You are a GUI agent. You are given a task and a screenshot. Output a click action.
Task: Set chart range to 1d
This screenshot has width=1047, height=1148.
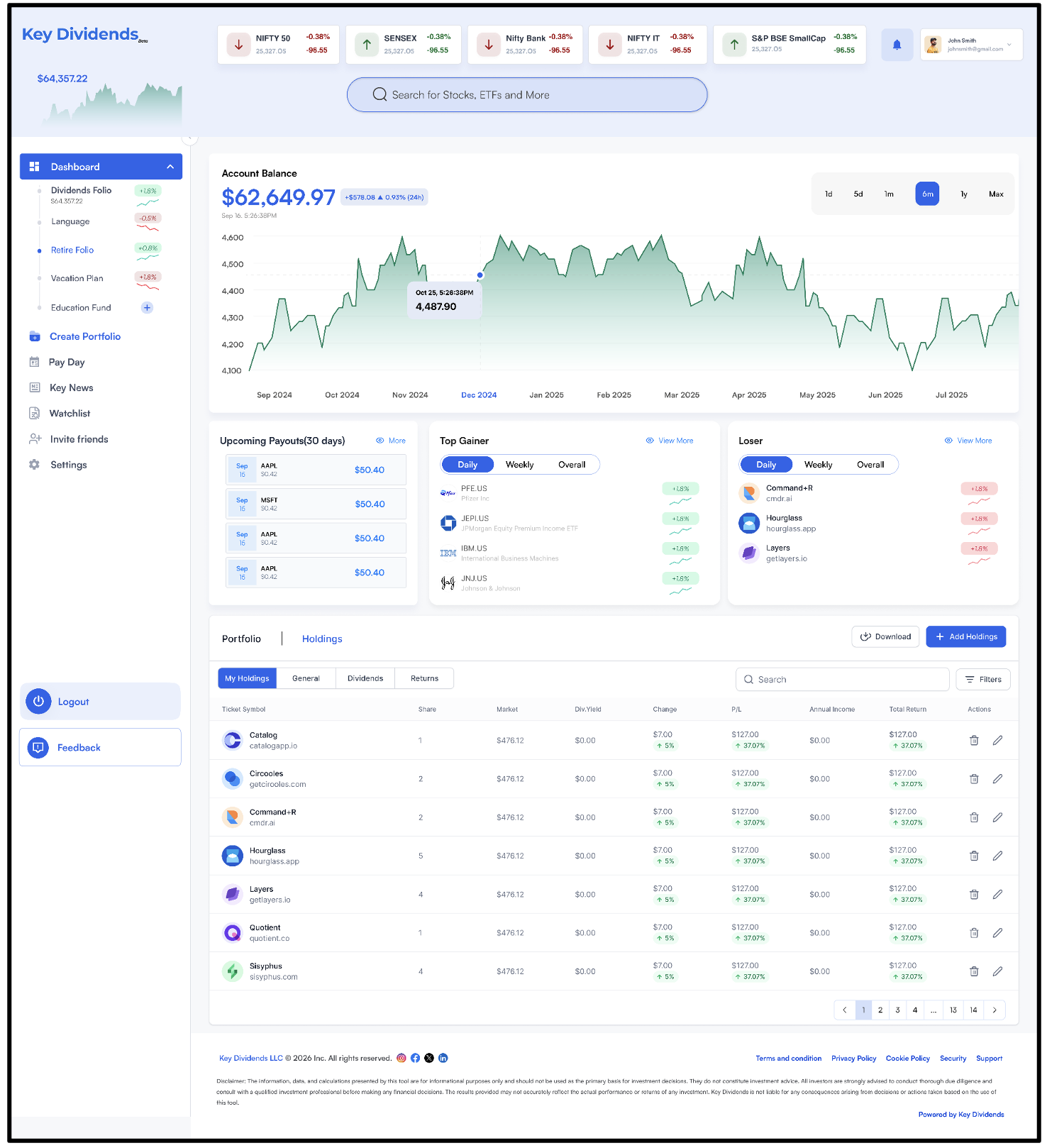click(829, 194)
